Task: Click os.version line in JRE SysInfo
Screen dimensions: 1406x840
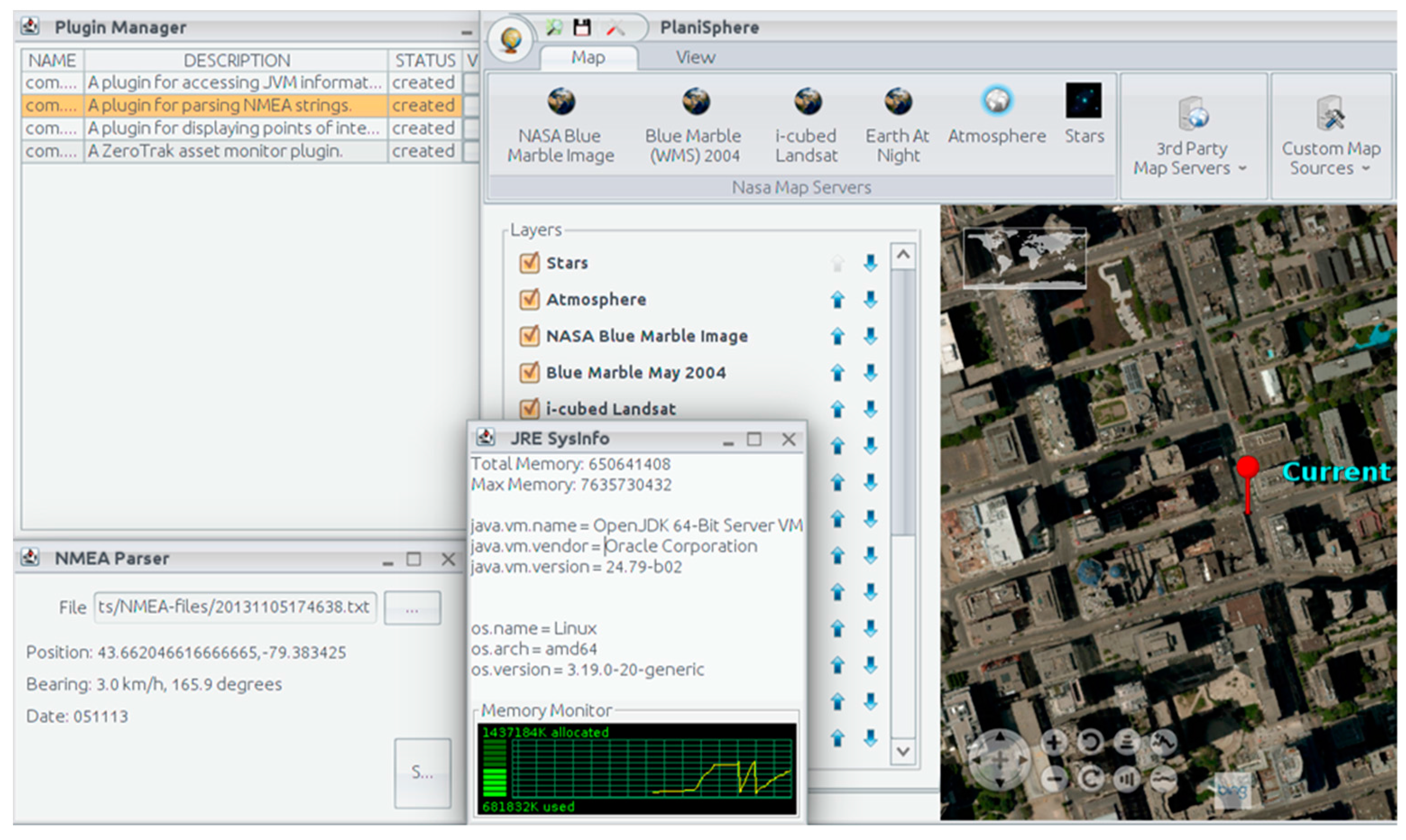Action: point(588,670)
